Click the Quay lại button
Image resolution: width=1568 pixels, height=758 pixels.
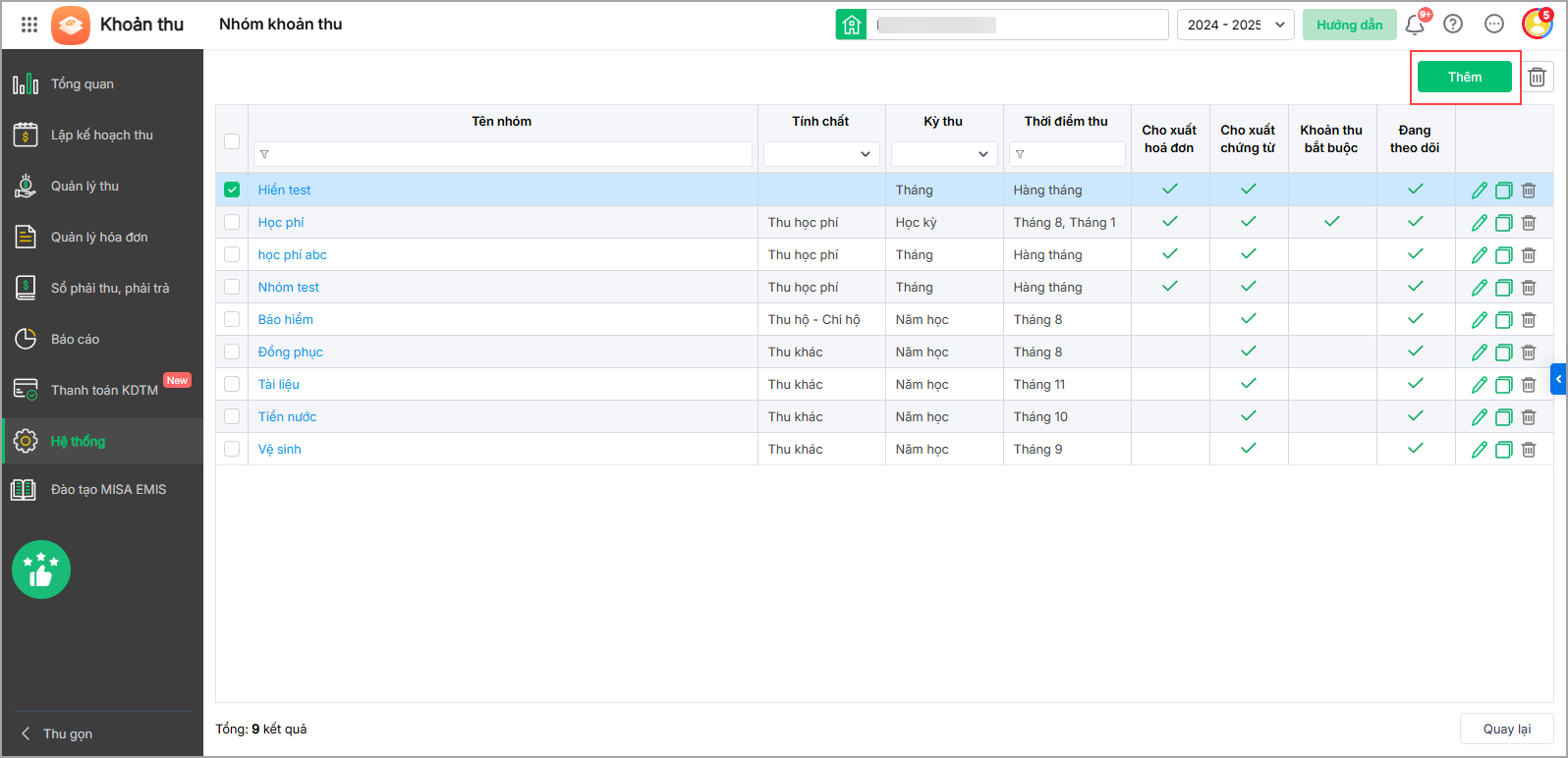pyautogui.click(x=1507, y=729)
